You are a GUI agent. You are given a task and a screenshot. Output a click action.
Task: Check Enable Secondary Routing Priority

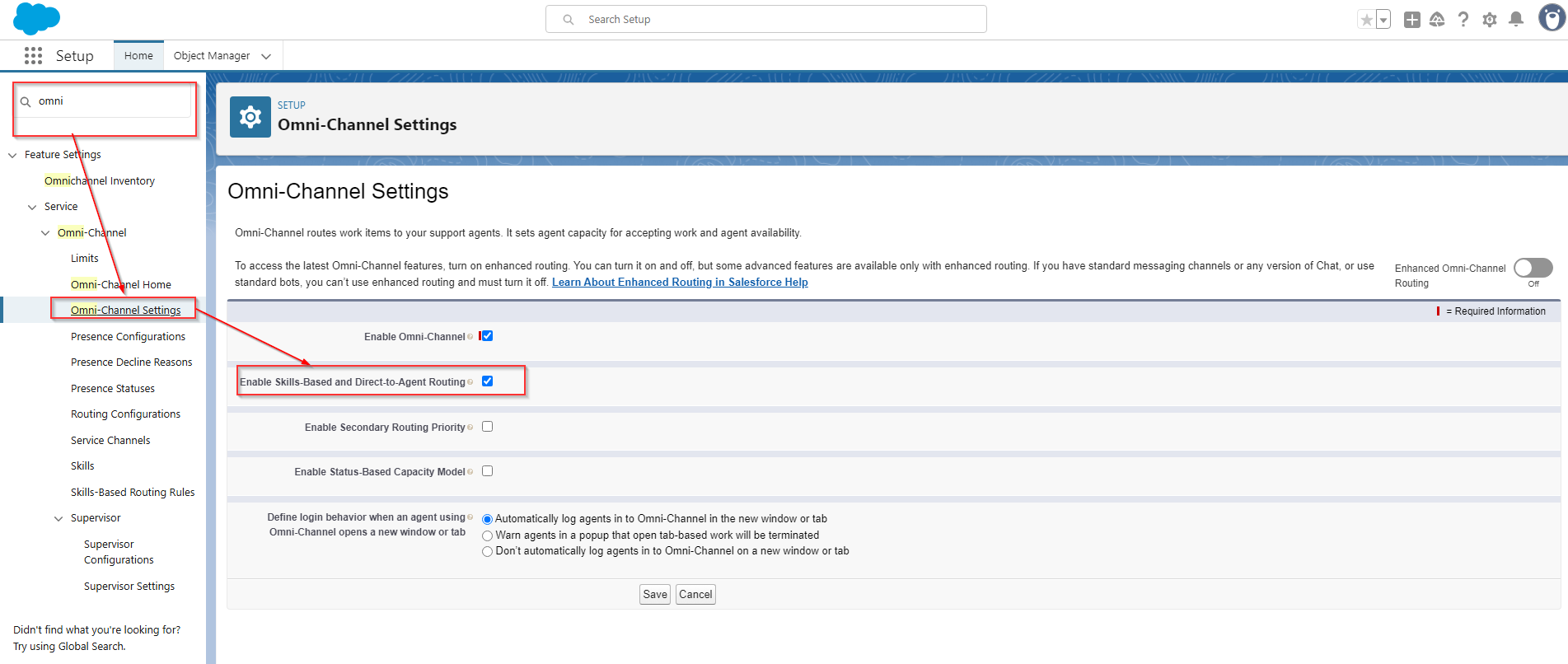pos(488,427)
